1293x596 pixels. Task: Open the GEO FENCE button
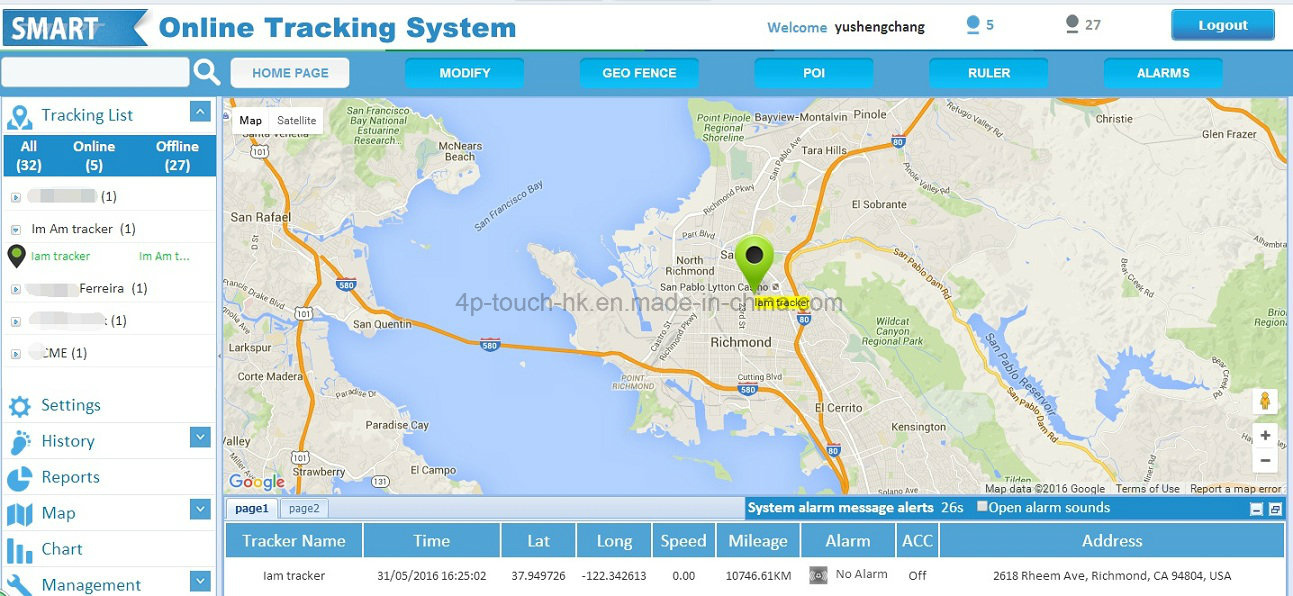coord(639,73)
